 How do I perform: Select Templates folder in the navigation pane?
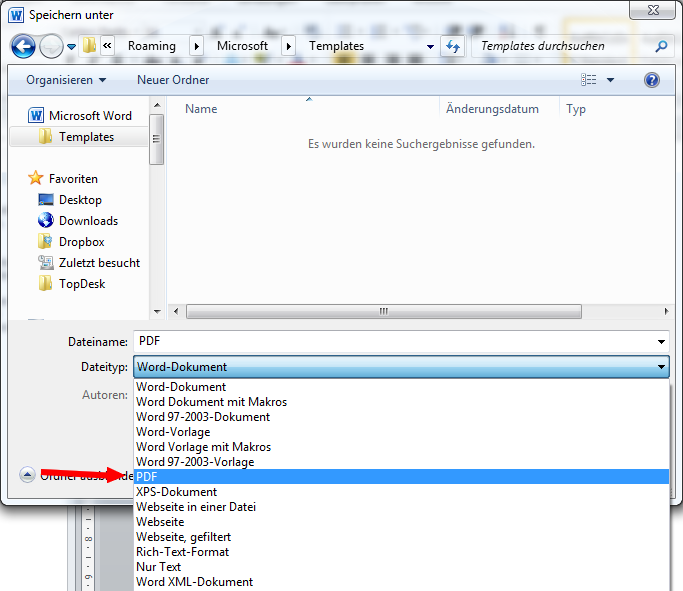tap(78, 137)
